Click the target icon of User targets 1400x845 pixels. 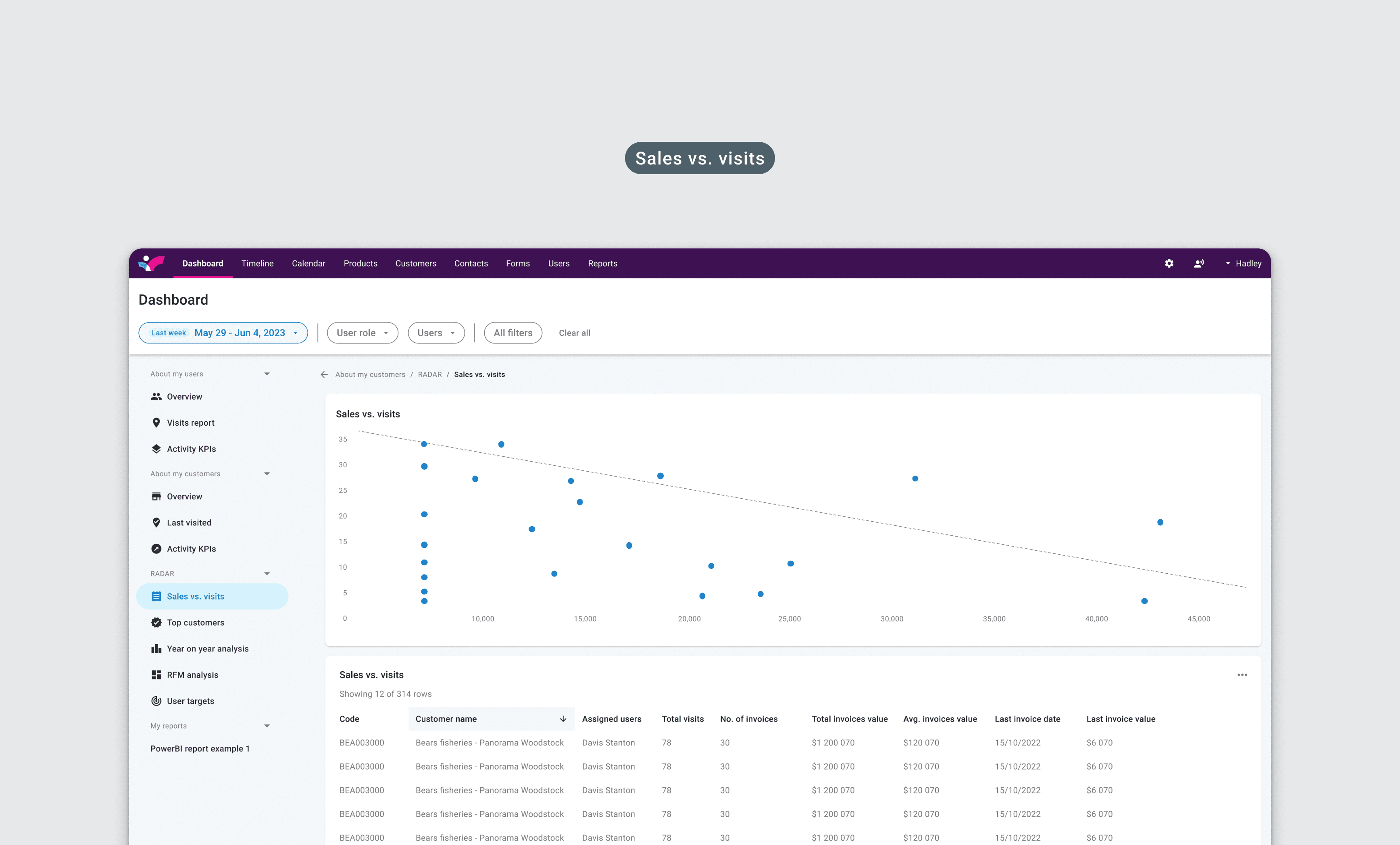156,701
